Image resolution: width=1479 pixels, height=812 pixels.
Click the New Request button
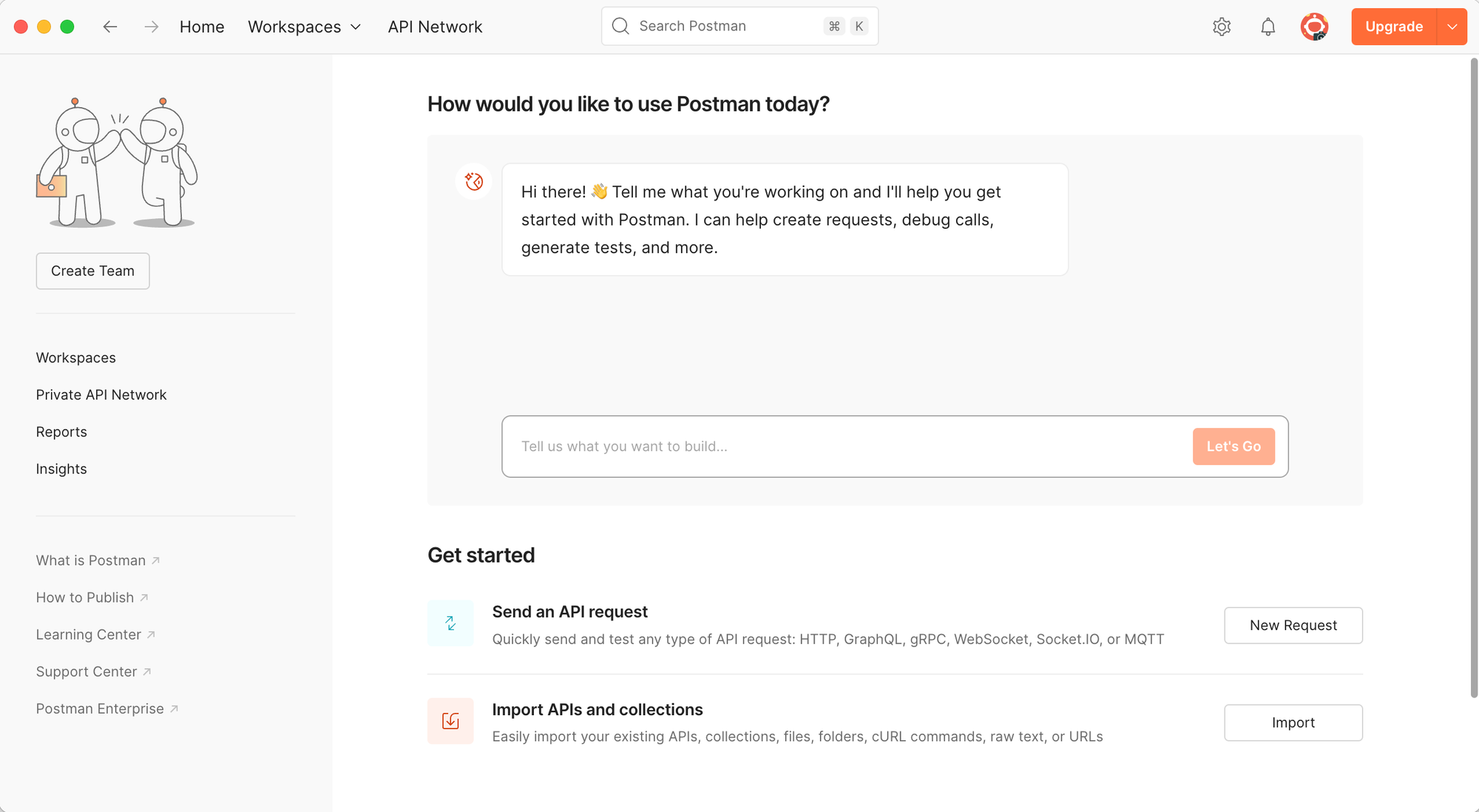pyautogui.click(x=1293, y=626)
